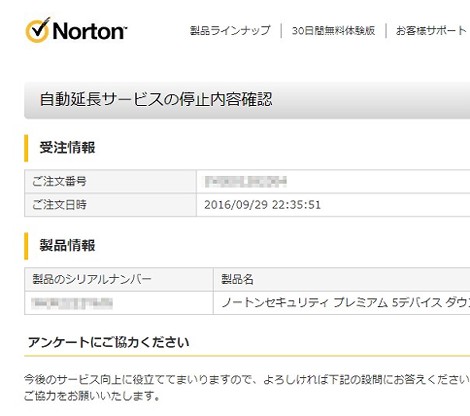Click the アンケートにご協力ください heading

pyautogui.click(x=109, y=342)
